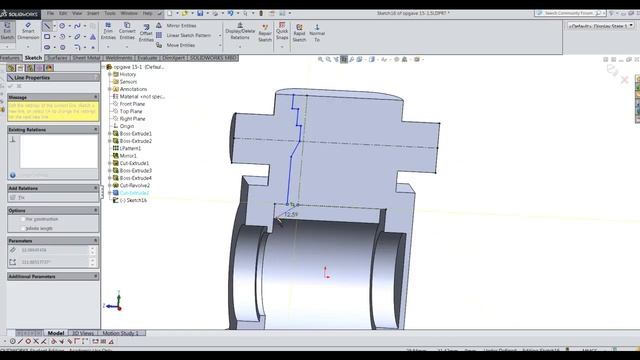Open the Line tool dropdown arrow
640x360 pixels.
coord(55,26)
